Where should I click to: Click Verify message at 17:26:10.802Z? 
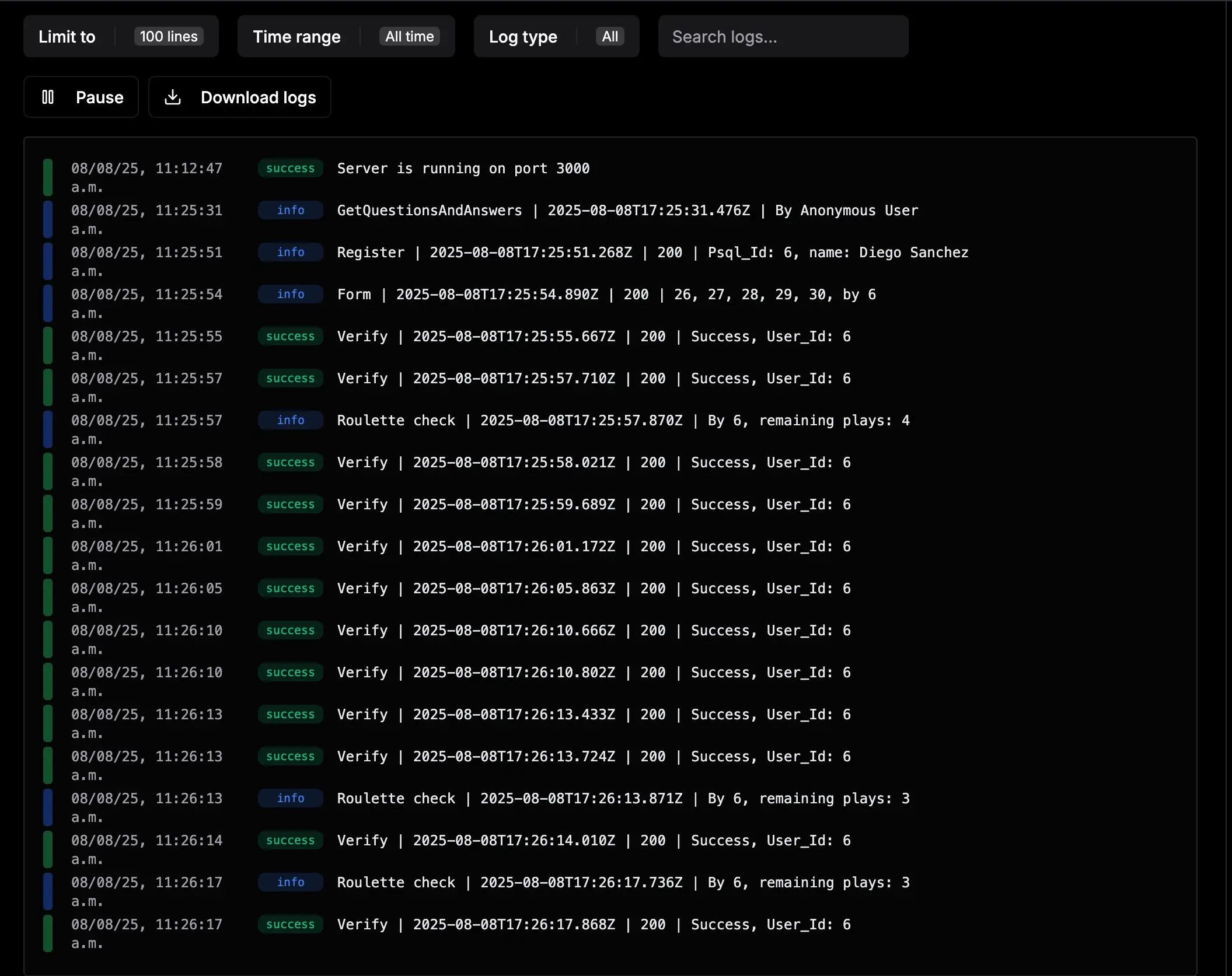click(594, 673)
